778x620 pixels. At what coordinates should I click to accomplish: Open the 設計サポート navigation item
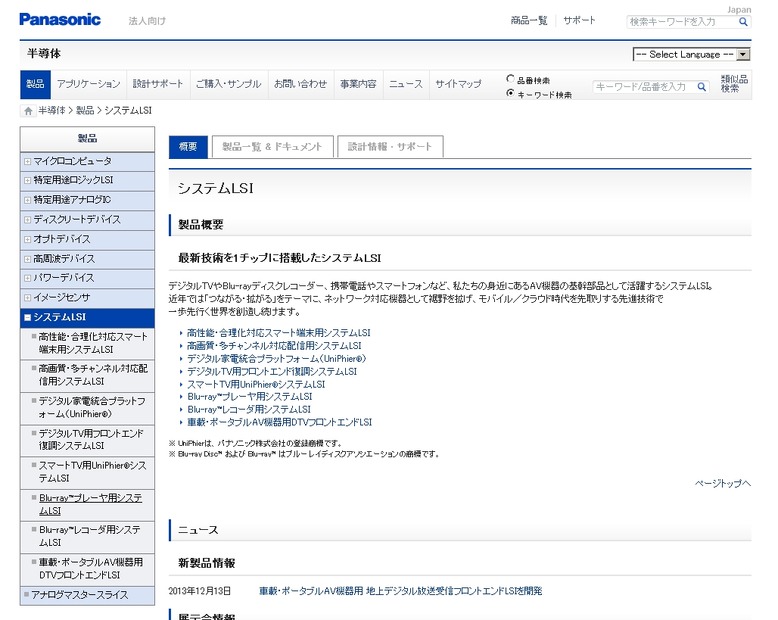tap(158, 84)
